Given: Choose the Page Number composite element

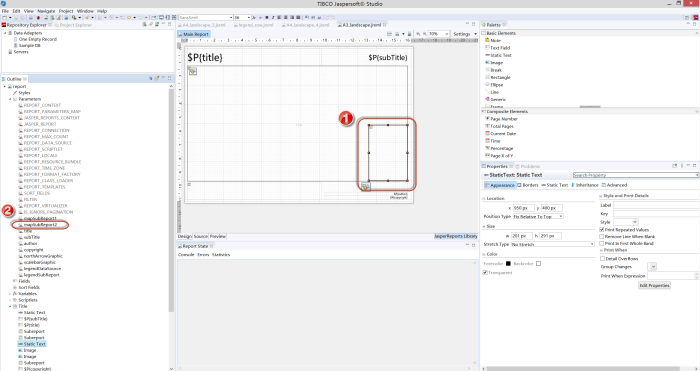Looking at the screenshot, I should click(501, 119).
